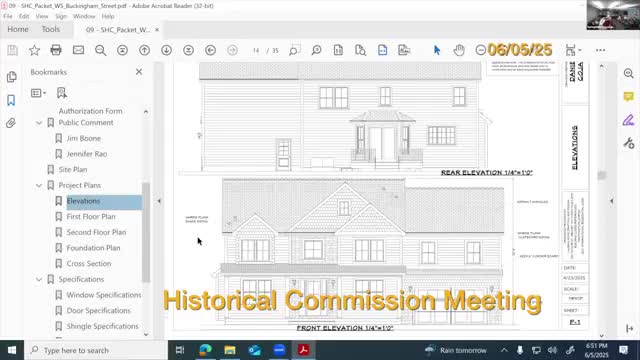Select the Elevations bookmark

pyautogui.click(x=83, y=201)
